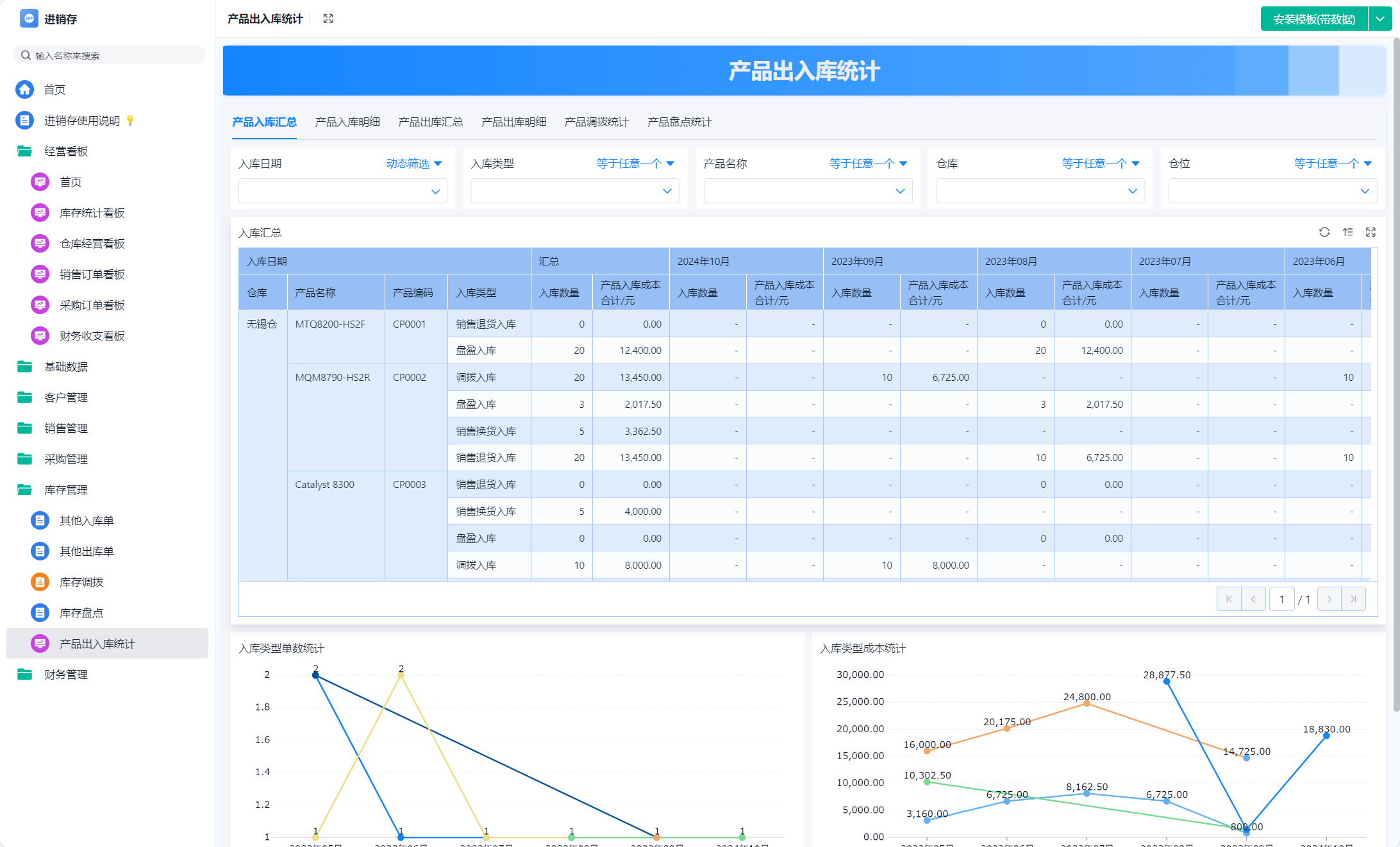Open 进销存使用说明 document

click(x=81, y=121)
